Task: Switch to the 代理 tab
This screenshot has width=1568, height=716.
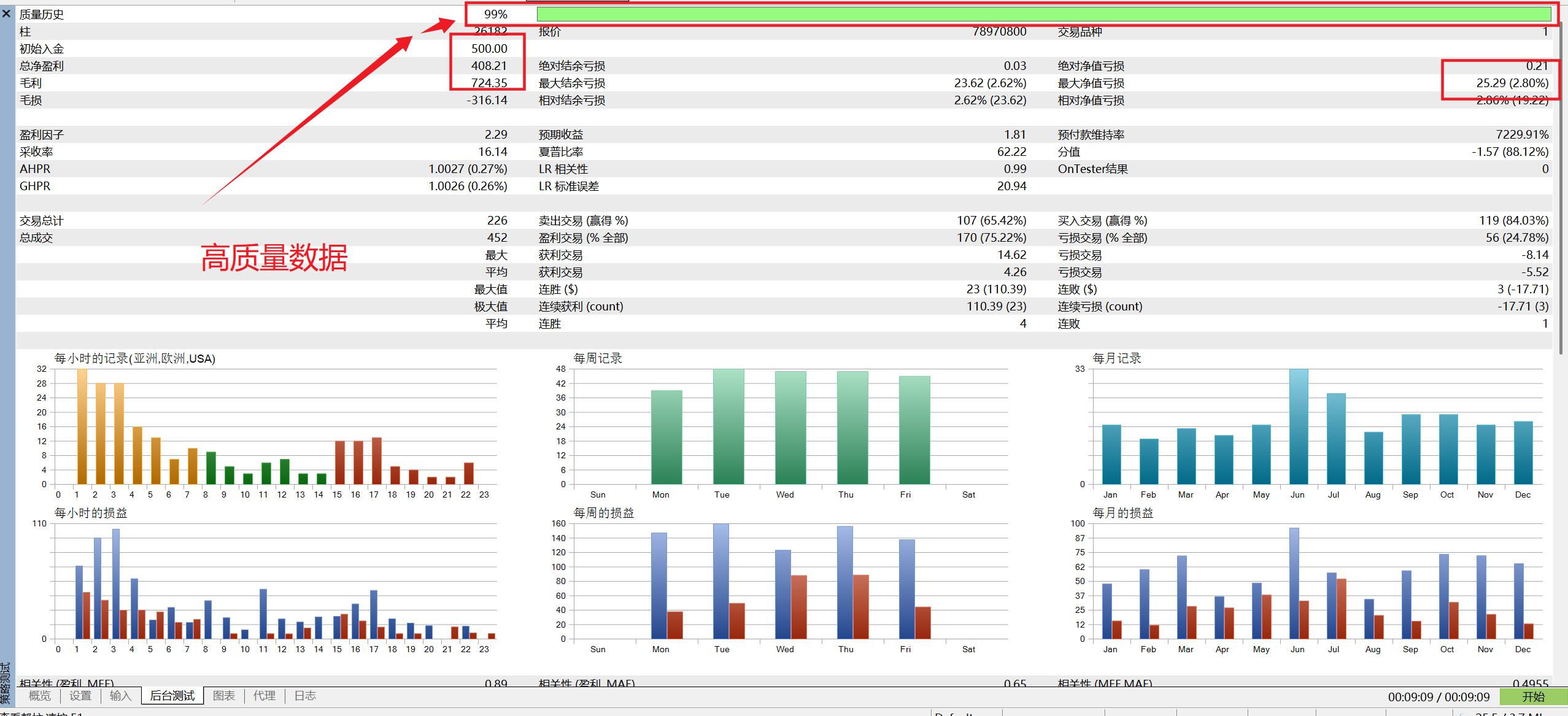Action: (265, 696)
